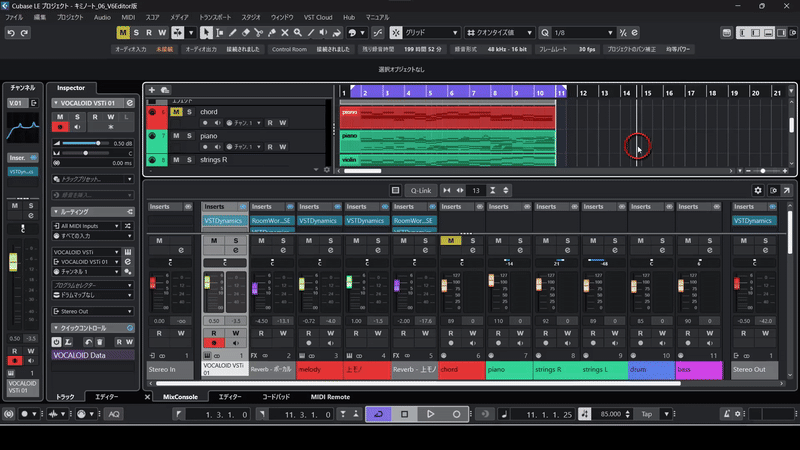Collapse the クイックコントロール section
Screen dimensions: 800x450
[x=56, y=328]
